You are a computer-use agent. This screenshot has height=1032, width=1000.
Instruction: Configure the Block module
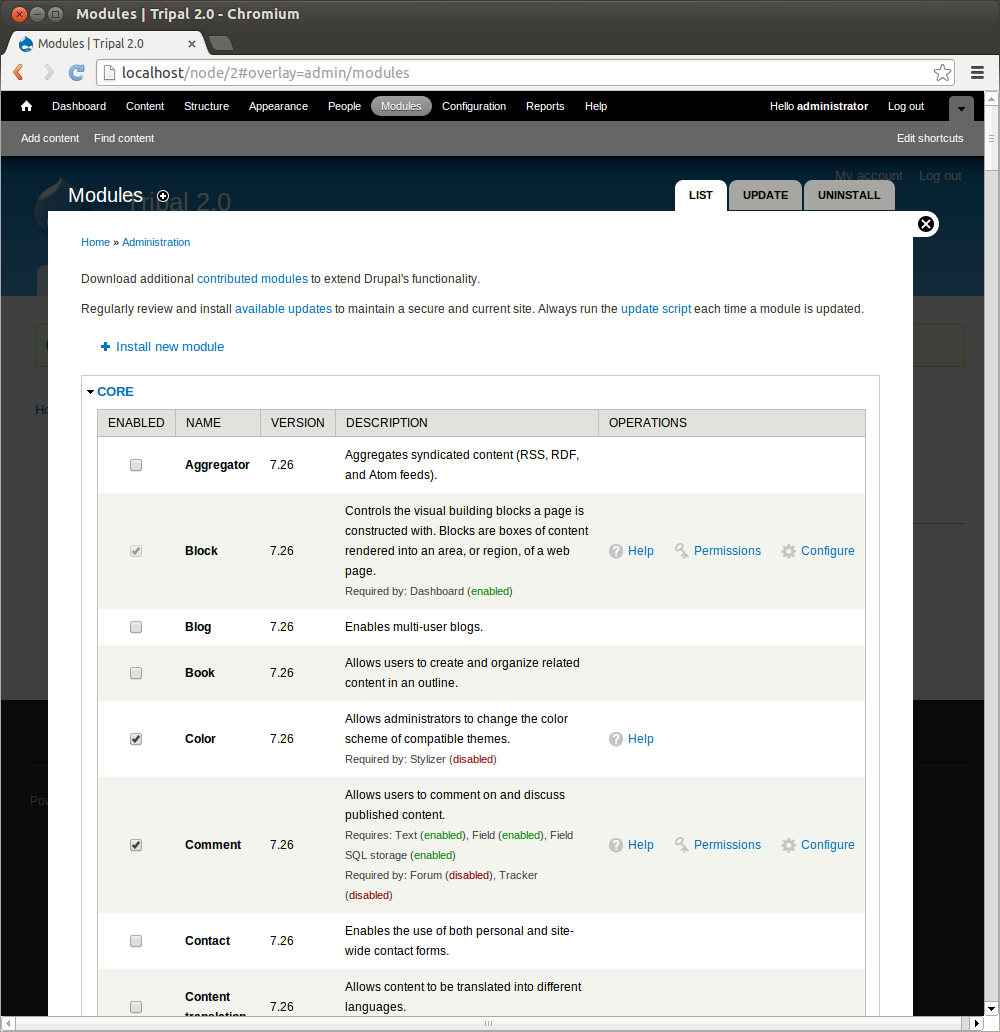[x=818, y=551]
